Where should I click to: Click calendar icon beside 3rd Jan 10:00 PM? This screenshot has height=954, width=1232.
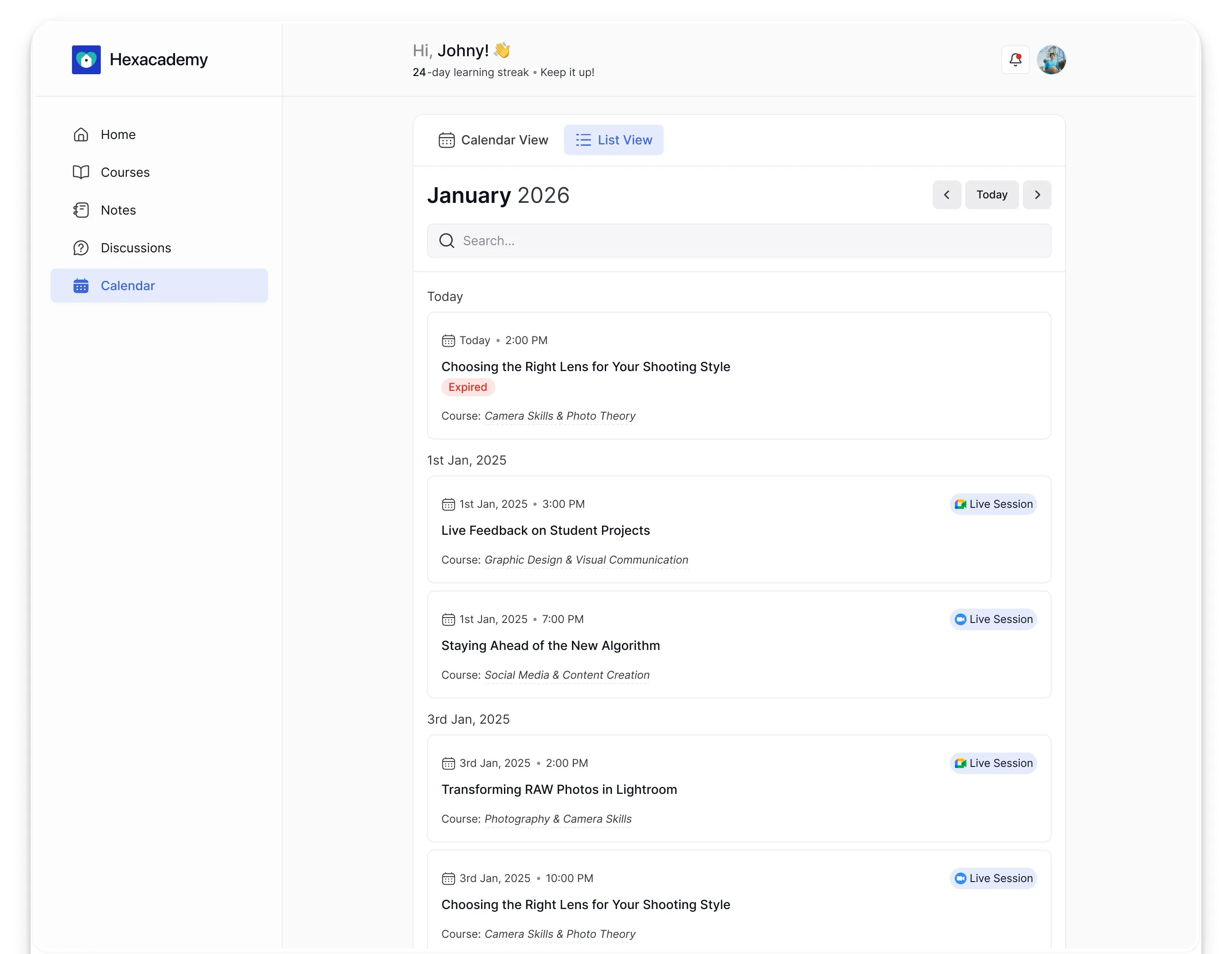(x=449, y=878)
